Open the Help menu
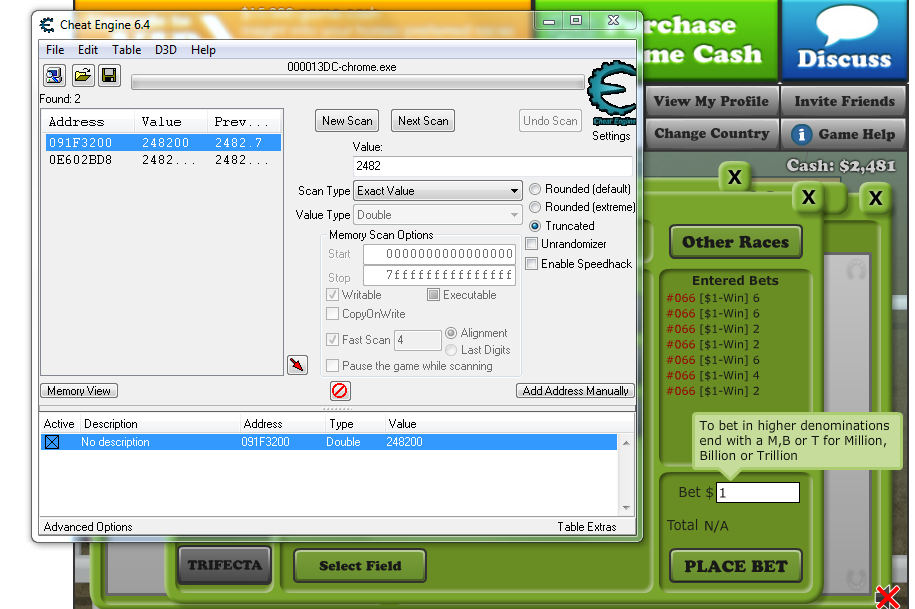The width and height of the screenshot is (915, 609). [203, 50]
